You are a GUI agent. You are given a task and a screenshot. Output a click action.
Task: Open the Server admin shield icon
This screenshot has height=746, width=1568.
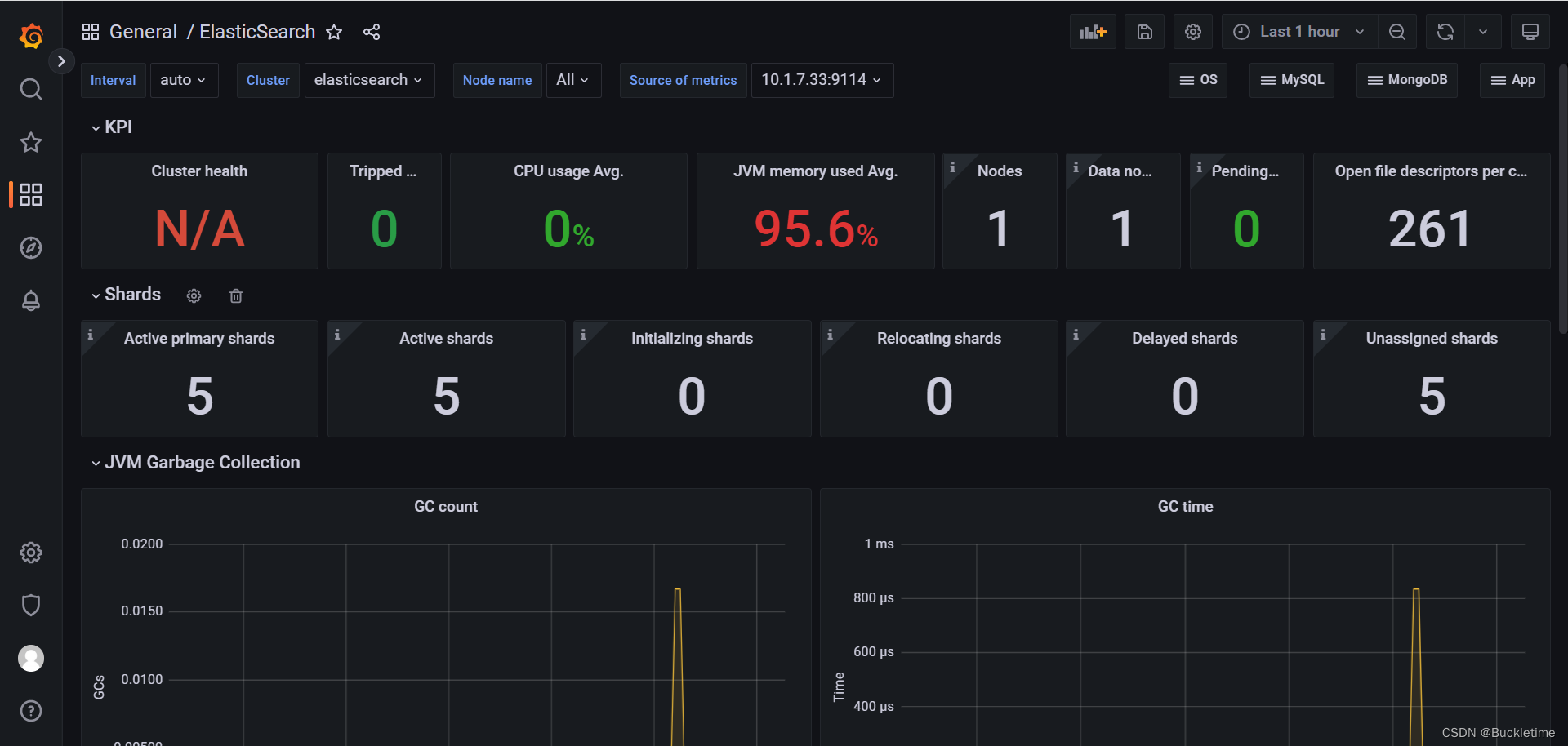pyautogui.click(x=31, y=605)
